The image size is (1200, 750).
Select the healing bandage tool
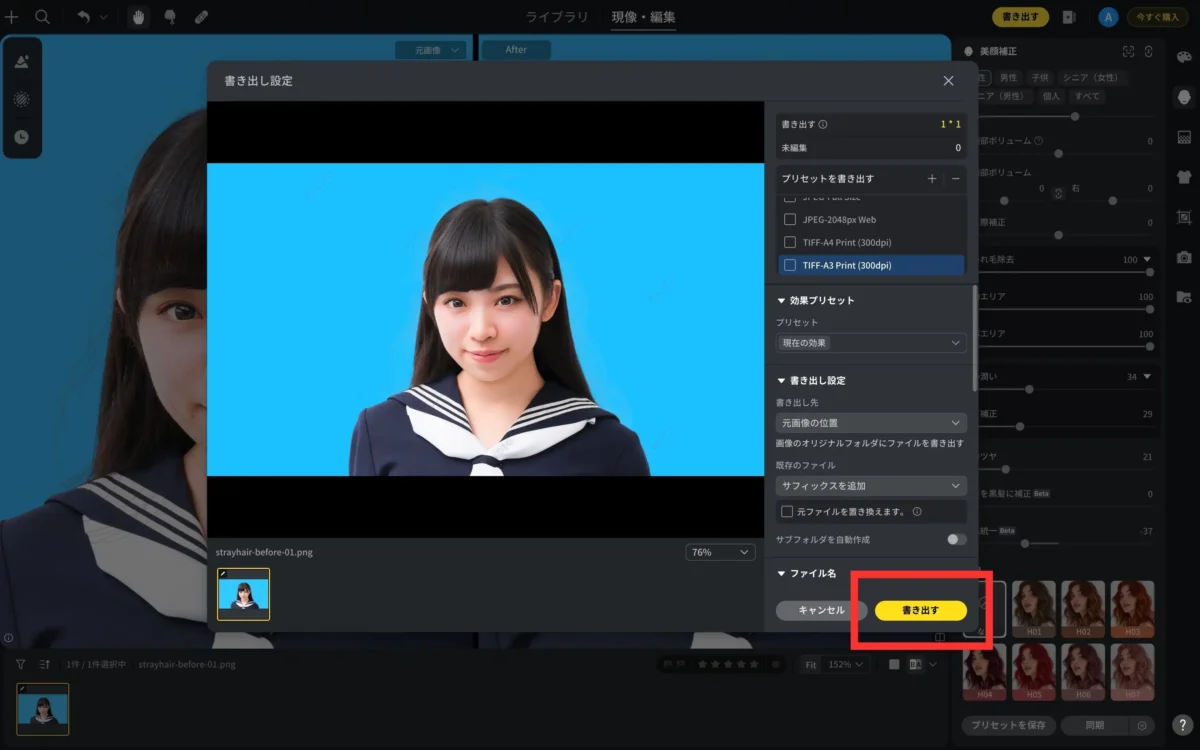click(x=201, y=17)
